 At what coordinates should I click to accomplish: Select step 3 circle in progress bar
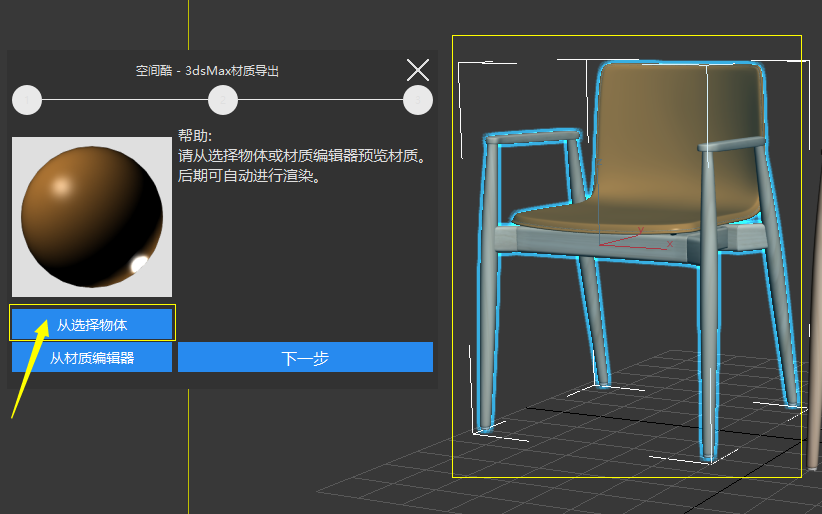tap(418, 100)
